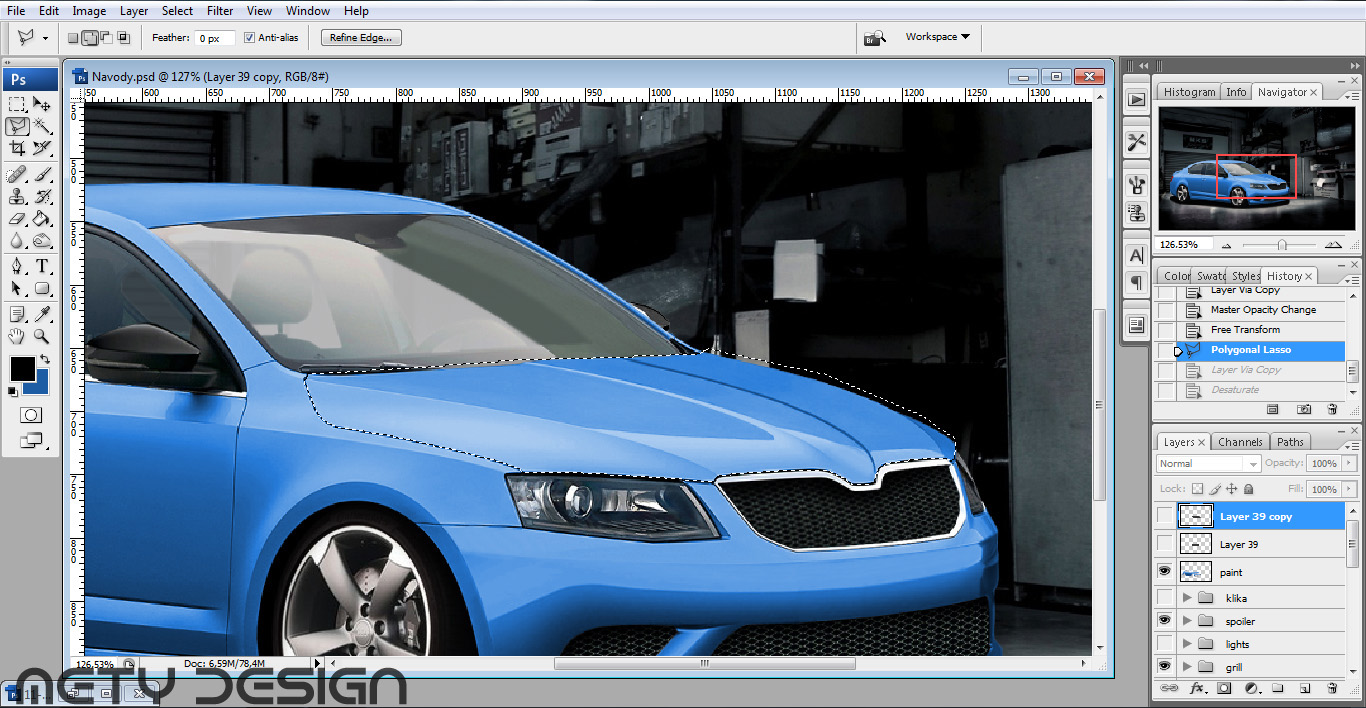This screenshot has width=1366, height=708.
Task: Open the Workspace dropdown
Action: click(x=937, y=37)
